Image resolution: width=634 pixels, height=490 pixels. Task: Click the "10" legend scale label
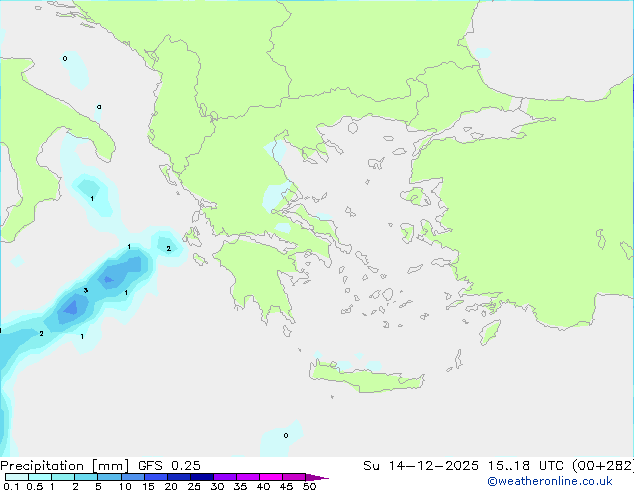(125, 486)
